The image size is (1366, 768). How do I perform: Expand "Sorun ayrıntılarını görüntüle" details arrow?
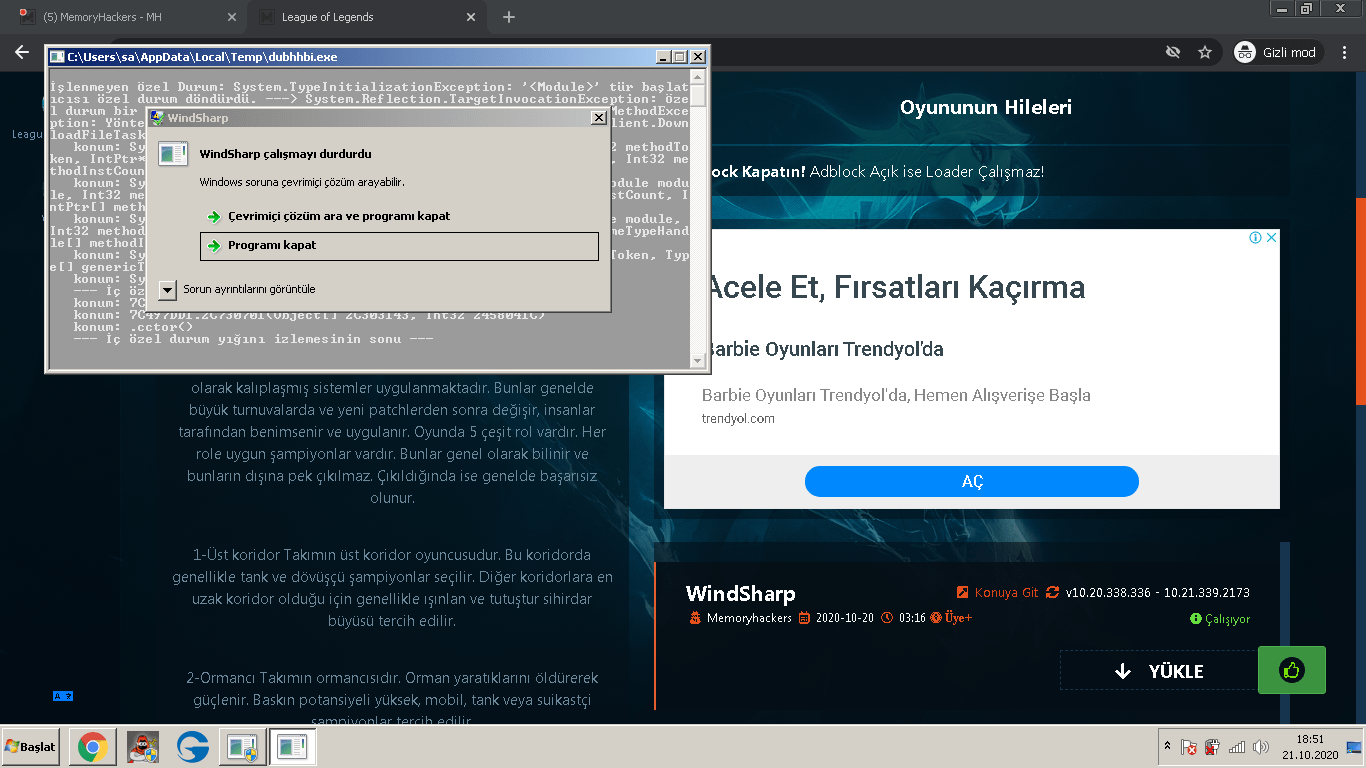(168, 290)
